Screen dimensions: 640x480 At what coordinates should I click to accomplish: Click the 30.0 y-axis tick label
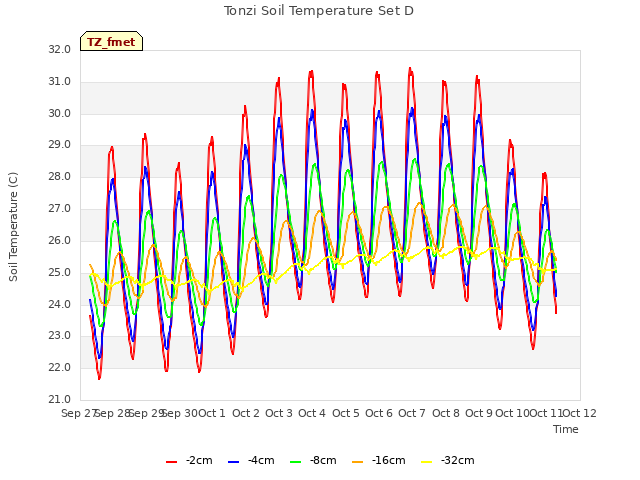coord(60,113)
